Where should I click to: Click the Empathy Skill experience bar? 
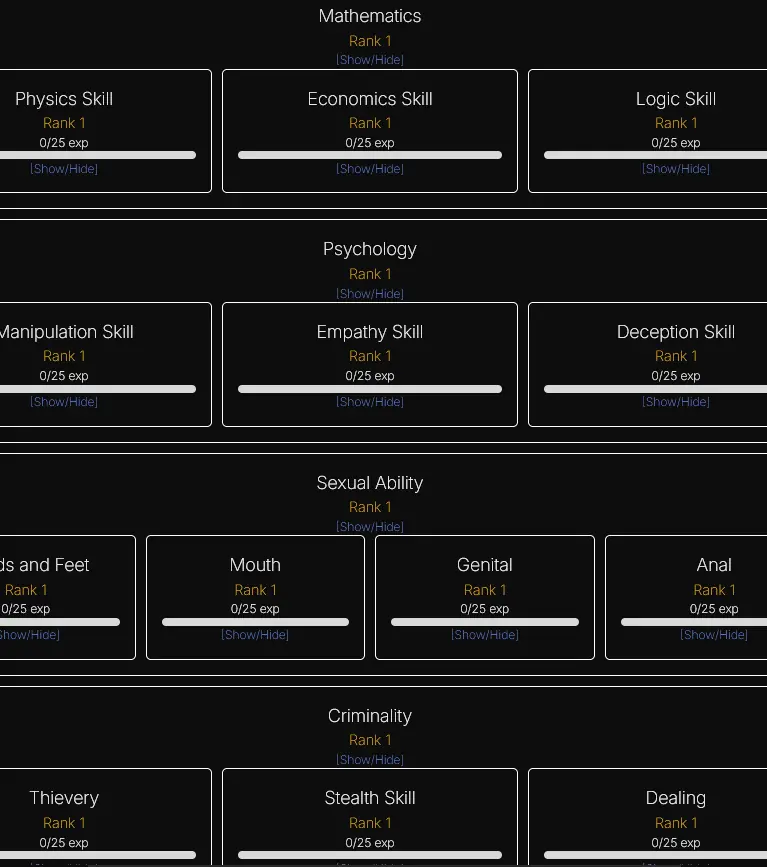(x=369, y=389)
